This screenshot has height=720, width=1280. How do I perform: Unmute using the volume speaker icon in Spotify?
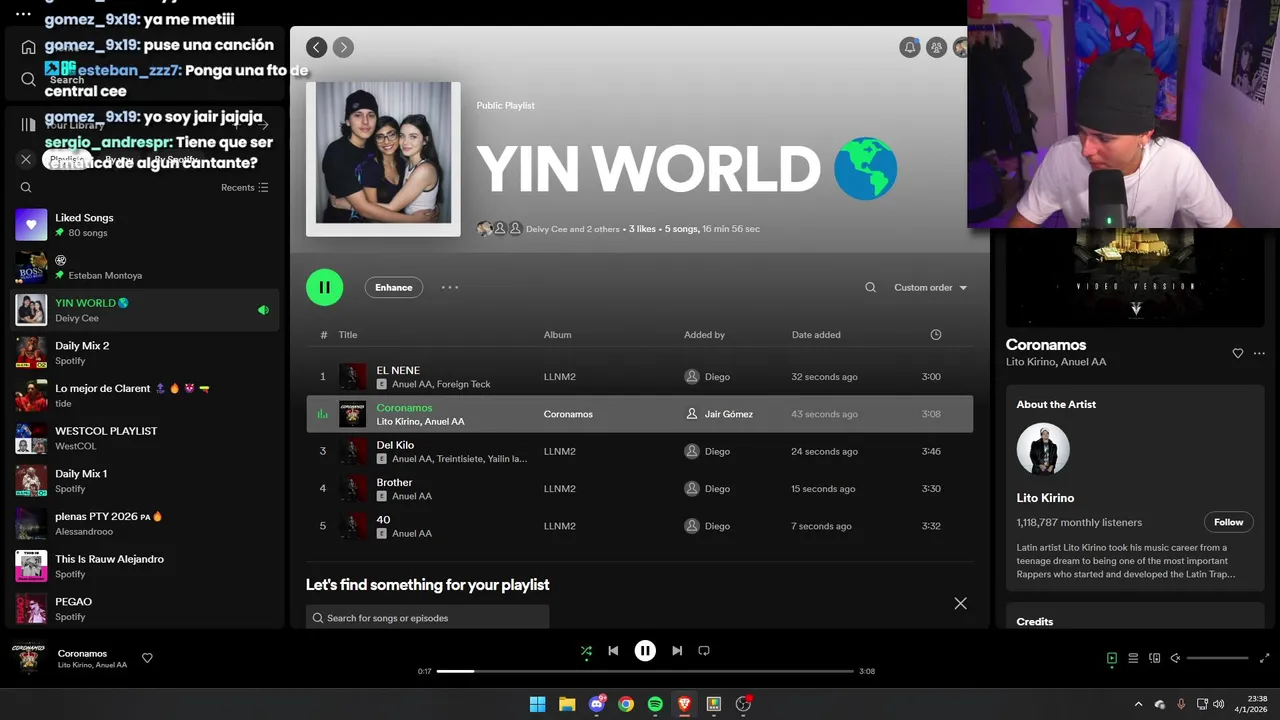click(1176, 658)
